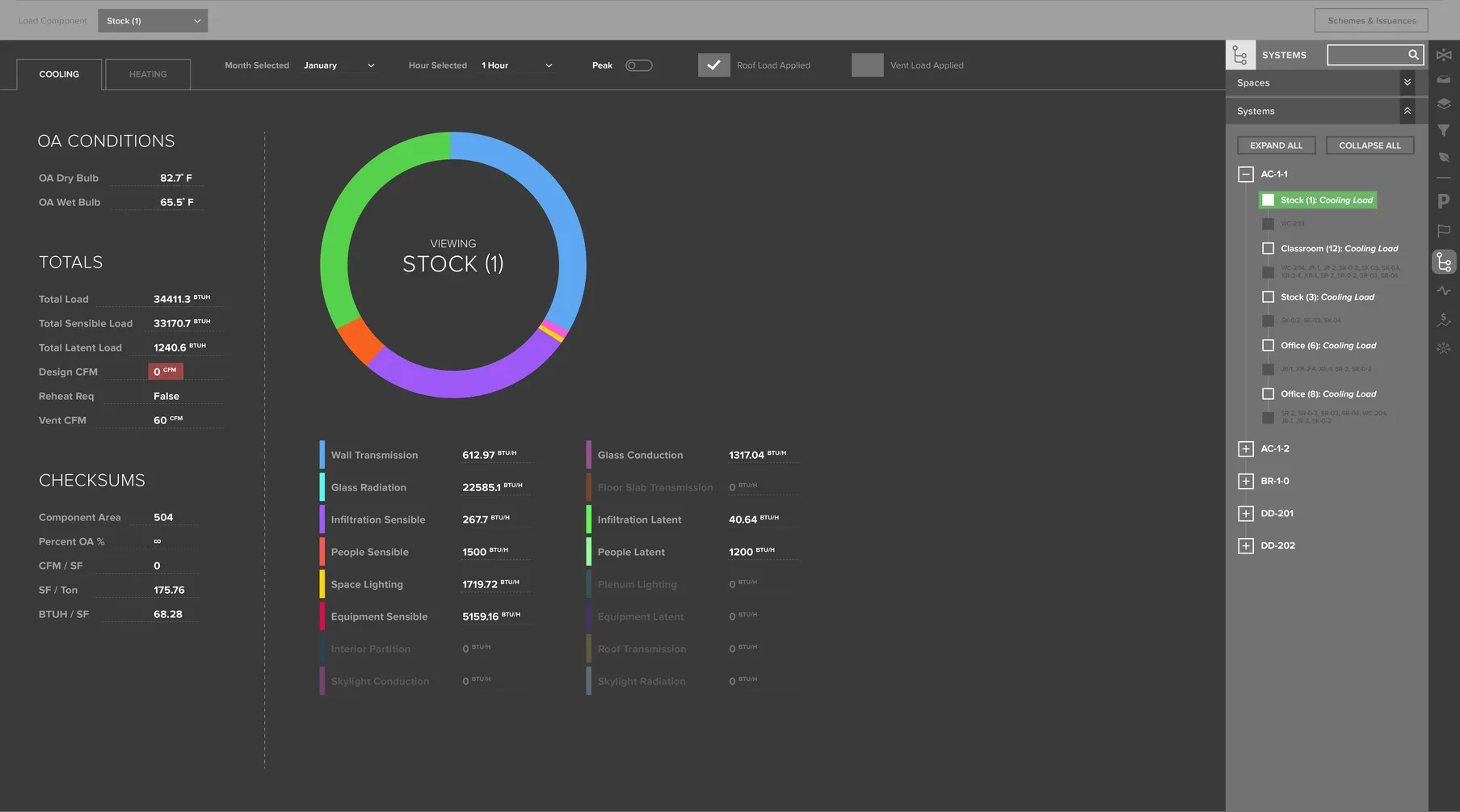Click the red Design CFM value
Screen dimensions: 1460x812
166,372
